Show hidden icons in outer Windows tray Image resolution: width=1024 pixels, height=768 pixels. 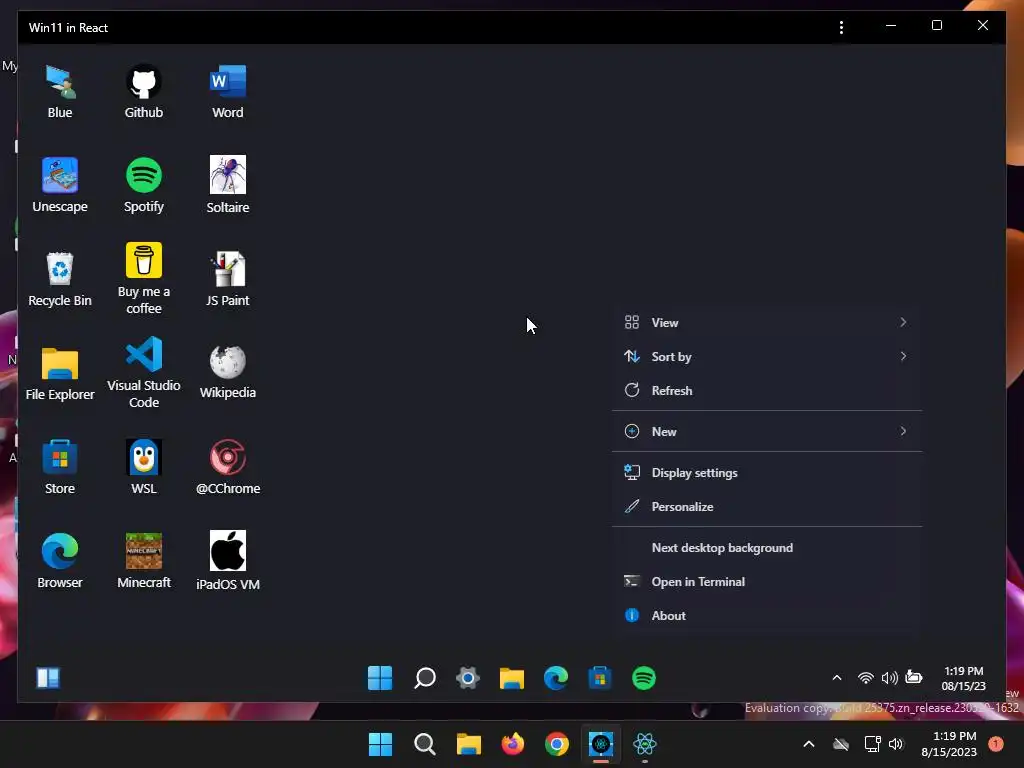808,744
